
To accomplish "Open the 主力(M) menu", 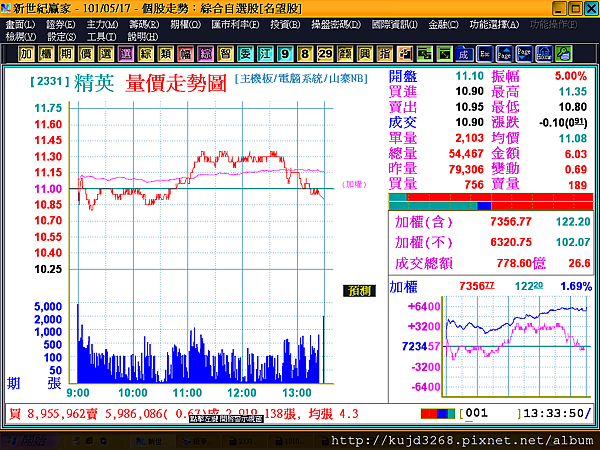I will tap(102, 25).
